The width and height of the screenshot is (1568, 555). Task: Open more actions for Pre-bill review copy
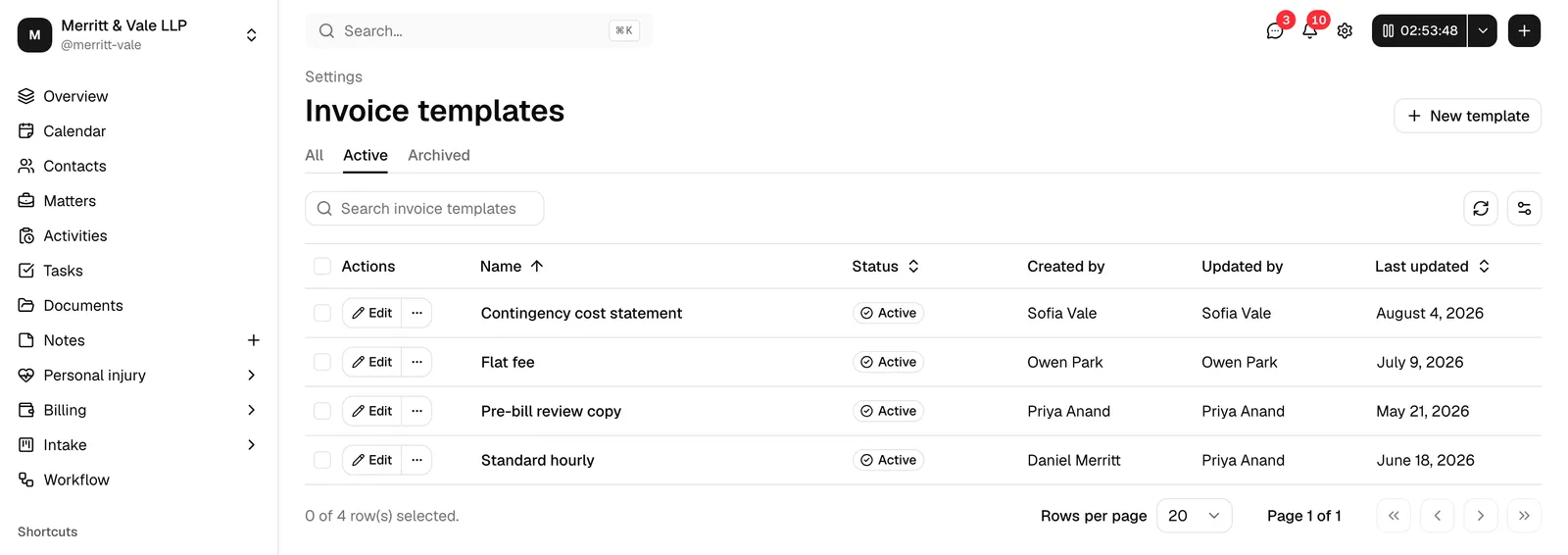(x=416, y=411)
